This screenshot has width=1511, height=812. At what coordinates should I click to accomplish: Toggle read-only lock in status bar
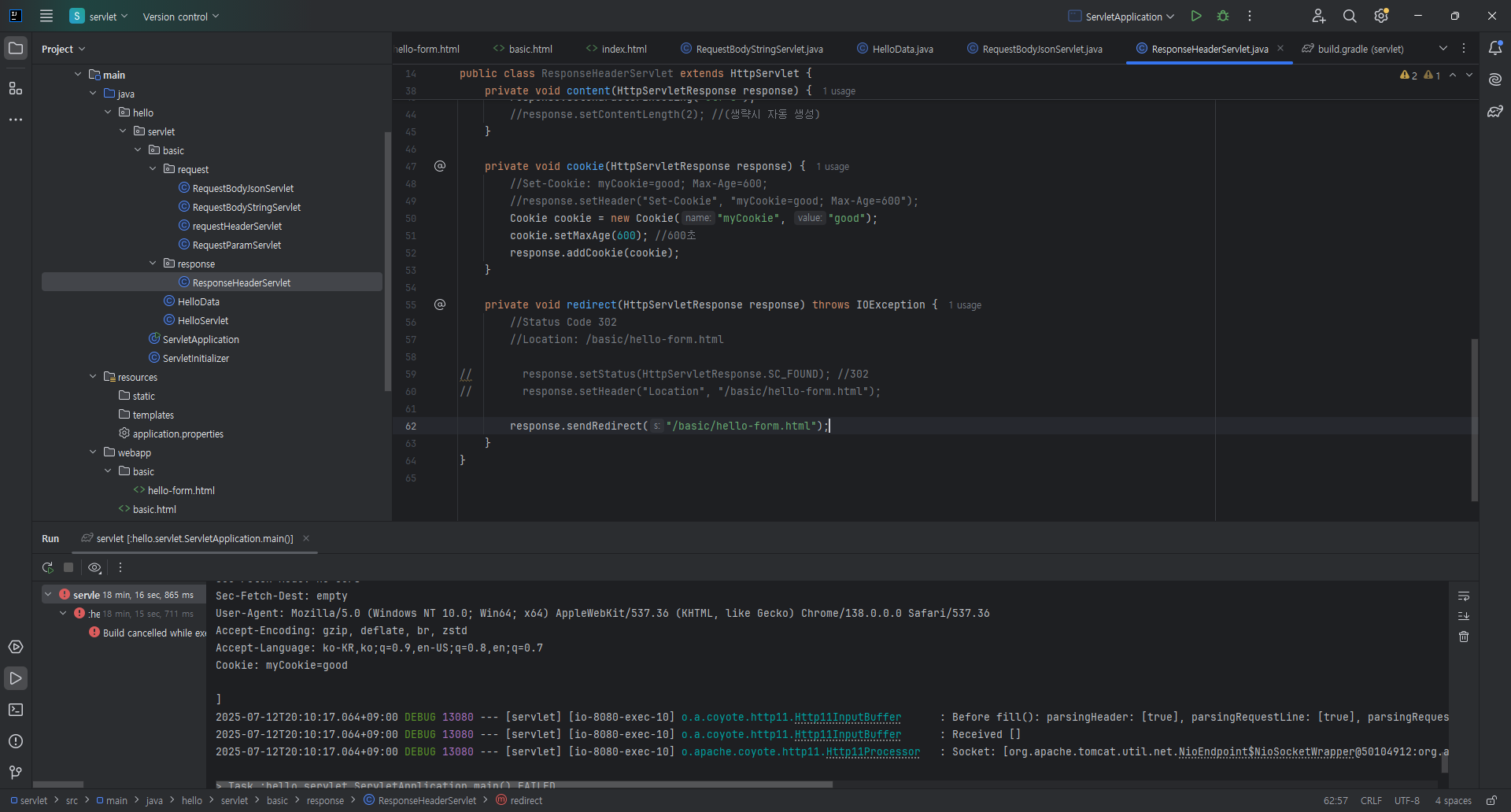(x=1491, y=800)
